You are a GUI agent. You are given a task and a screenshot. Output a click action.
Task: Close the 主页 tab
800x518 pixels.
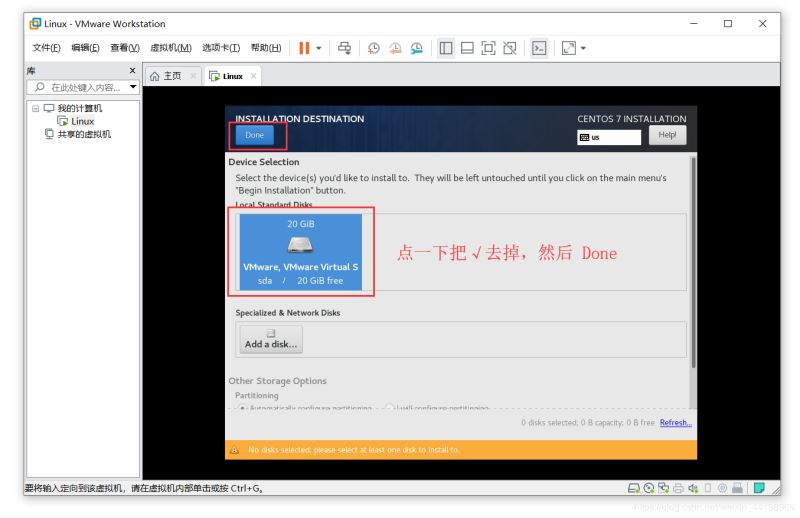pos(193,76)
